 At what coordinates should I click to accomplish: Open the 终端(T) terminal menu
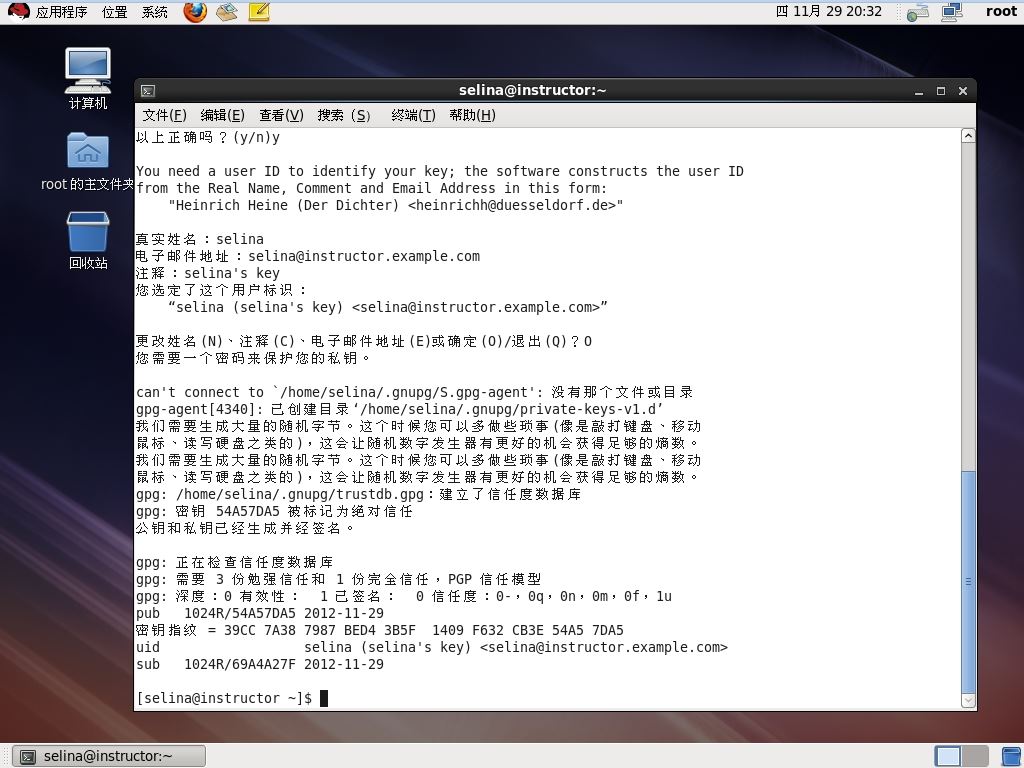[x=413, y=116]
